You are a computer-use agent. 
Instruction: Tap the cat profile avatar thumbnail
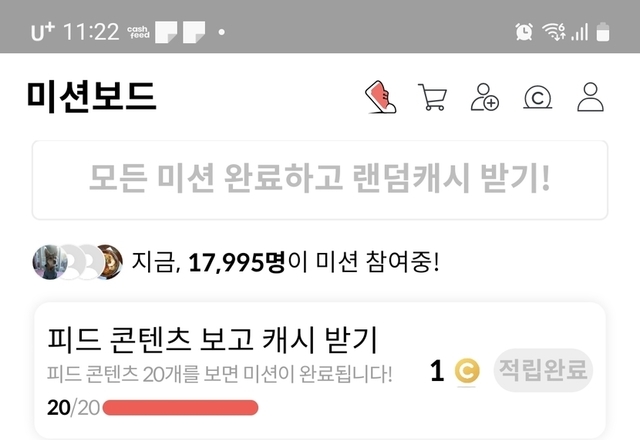point(49,262)
